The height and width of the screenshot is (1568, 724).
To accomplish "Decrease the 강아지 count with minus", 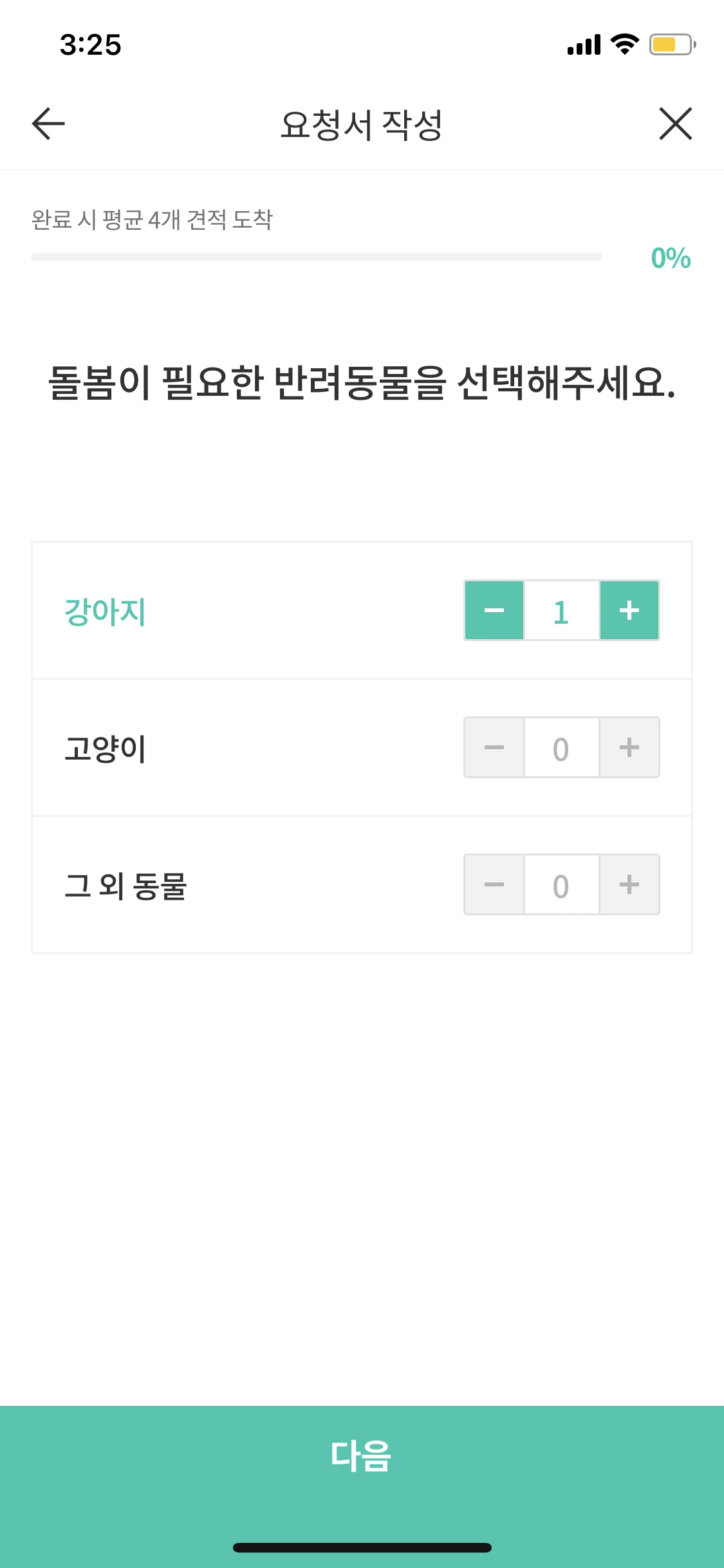I will (x=494, y=610).
